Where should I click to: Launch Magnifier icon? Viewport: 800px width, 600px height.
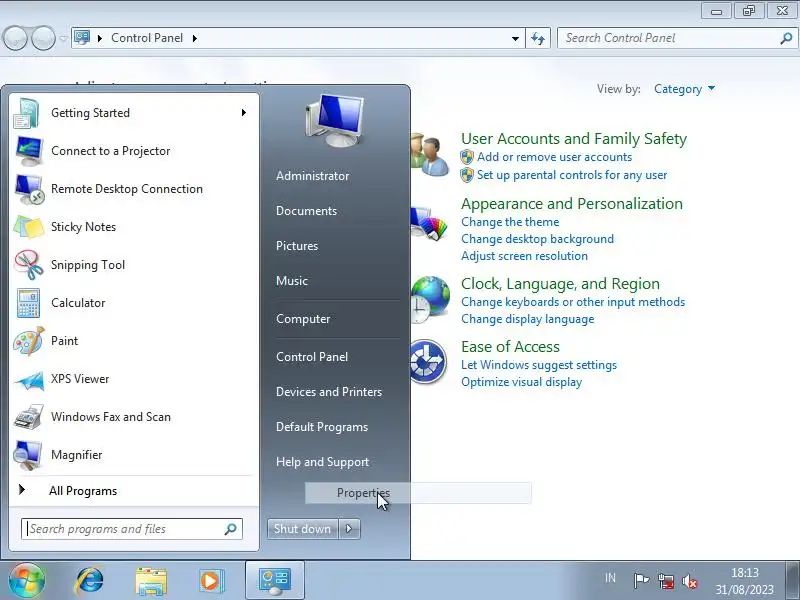(x=29, y=455)
